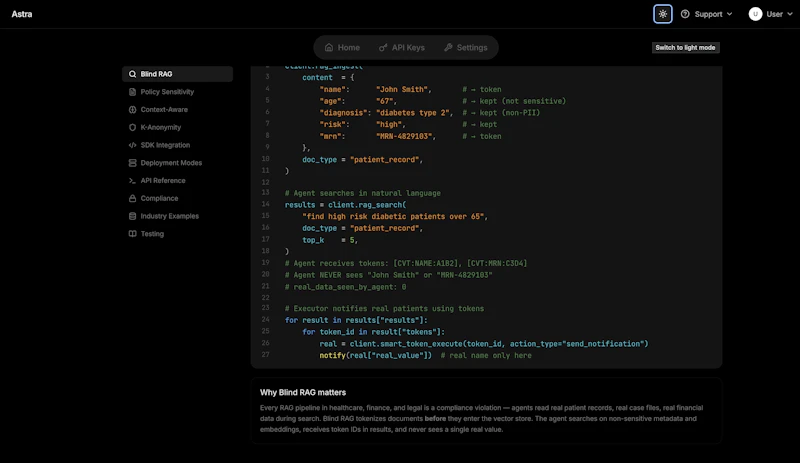Image resolution: width=800 pixels, height=463 pixels.
Task: Open the Industry Examples section
Action: (177, 216)
